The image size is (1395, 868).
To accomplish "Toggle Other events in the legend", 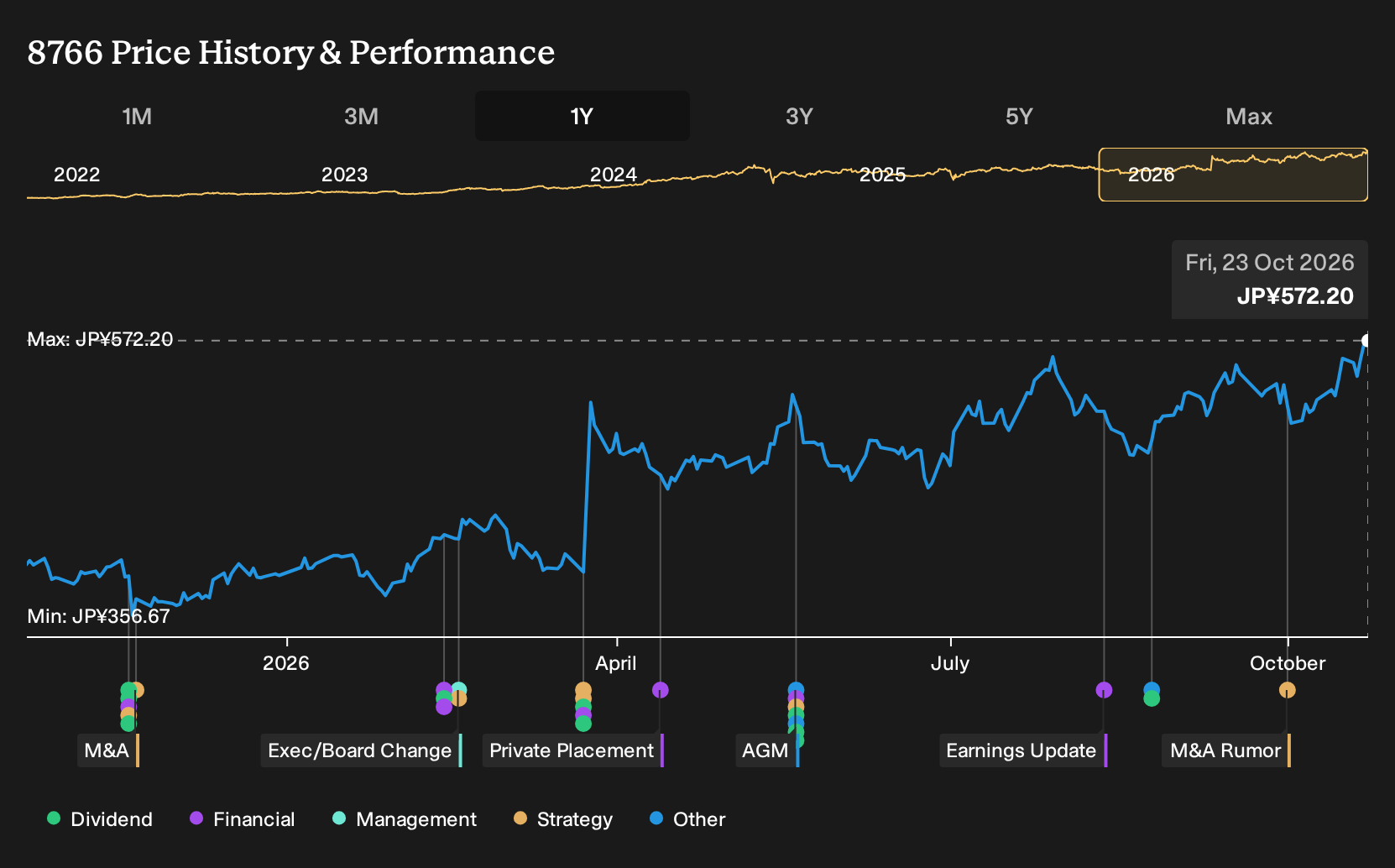I will point(687,819).
